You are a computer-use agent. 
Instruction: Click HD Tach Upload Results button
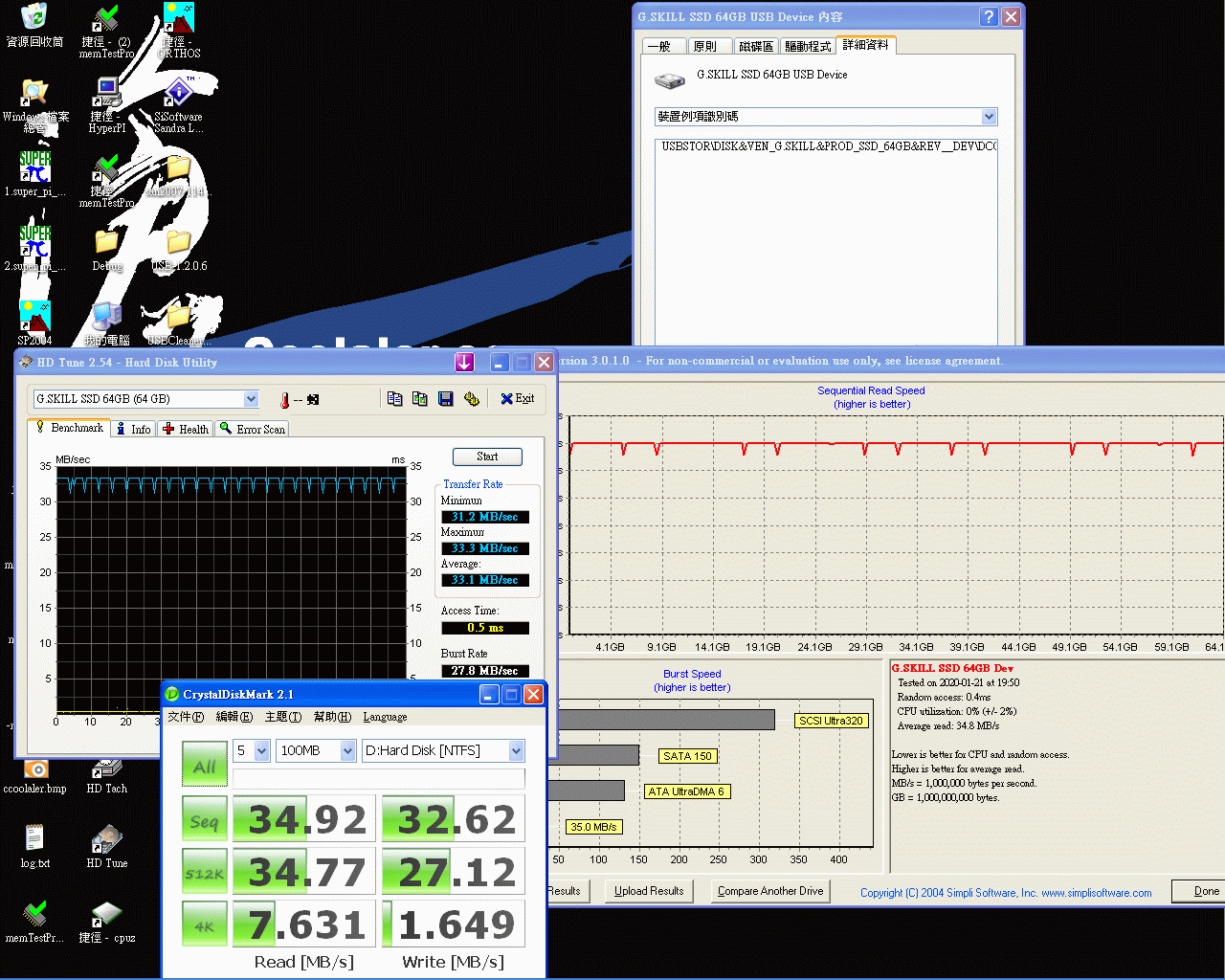coord(649,891)
